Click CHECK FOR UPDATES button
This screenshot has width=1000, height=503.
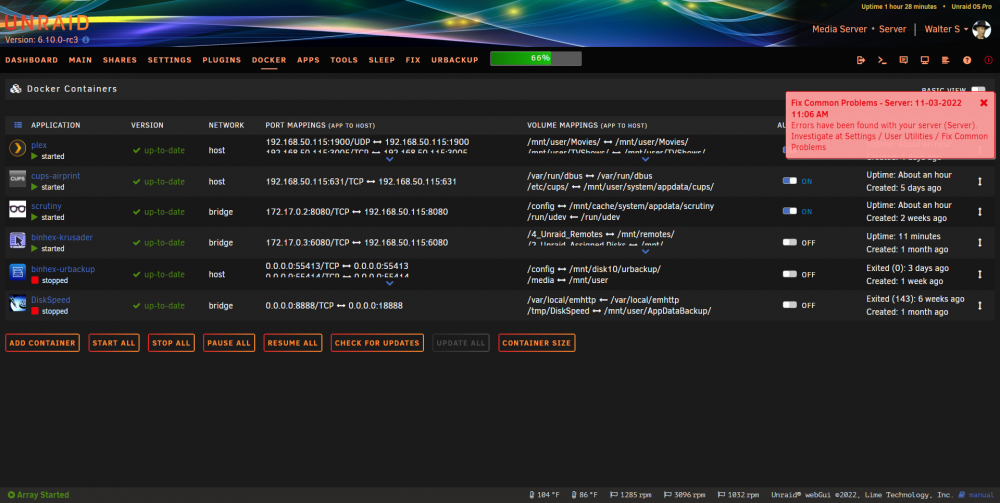coord(377,343)
